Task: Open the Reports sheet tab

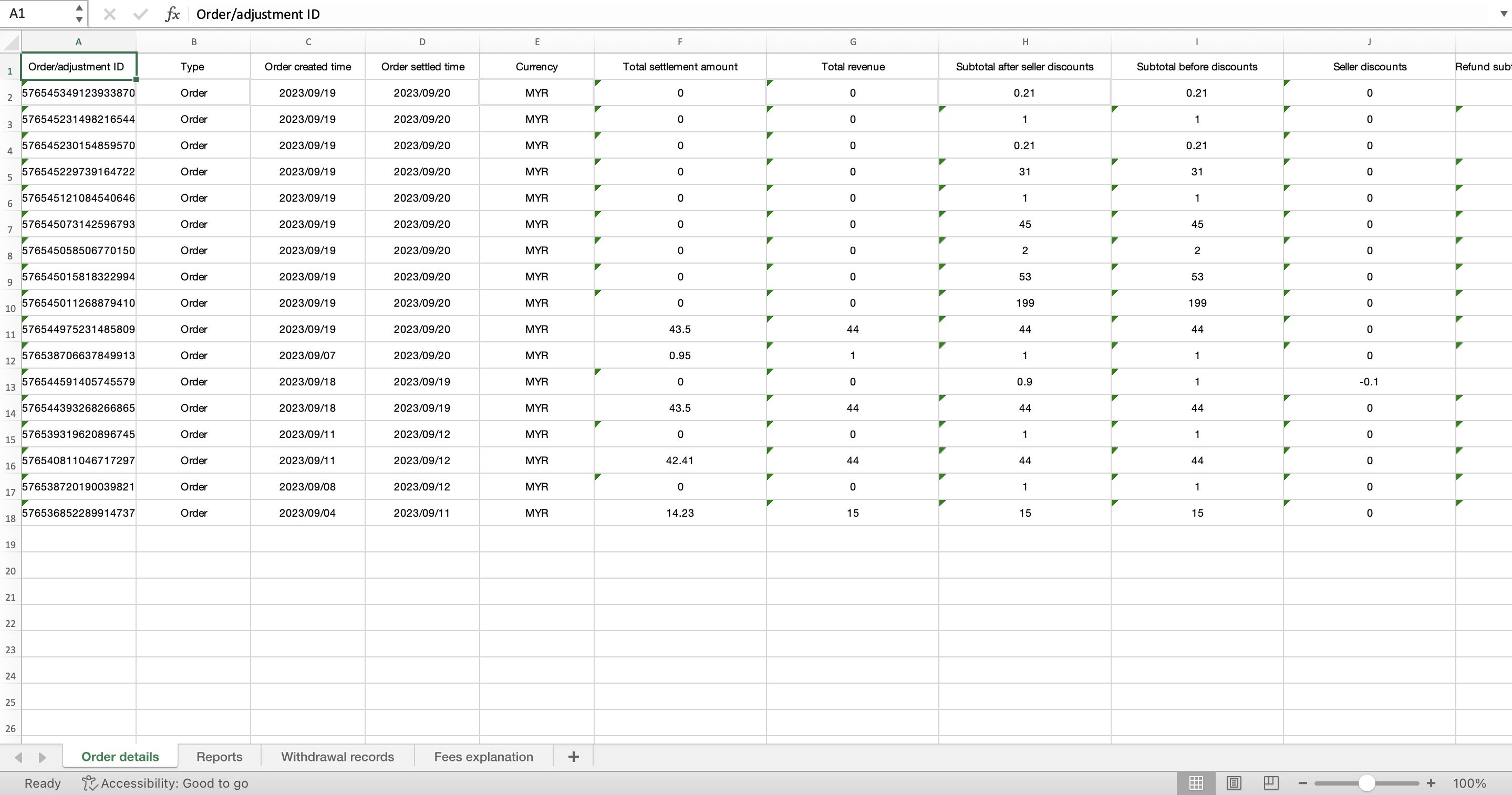Action: click(x=219, y=757)
